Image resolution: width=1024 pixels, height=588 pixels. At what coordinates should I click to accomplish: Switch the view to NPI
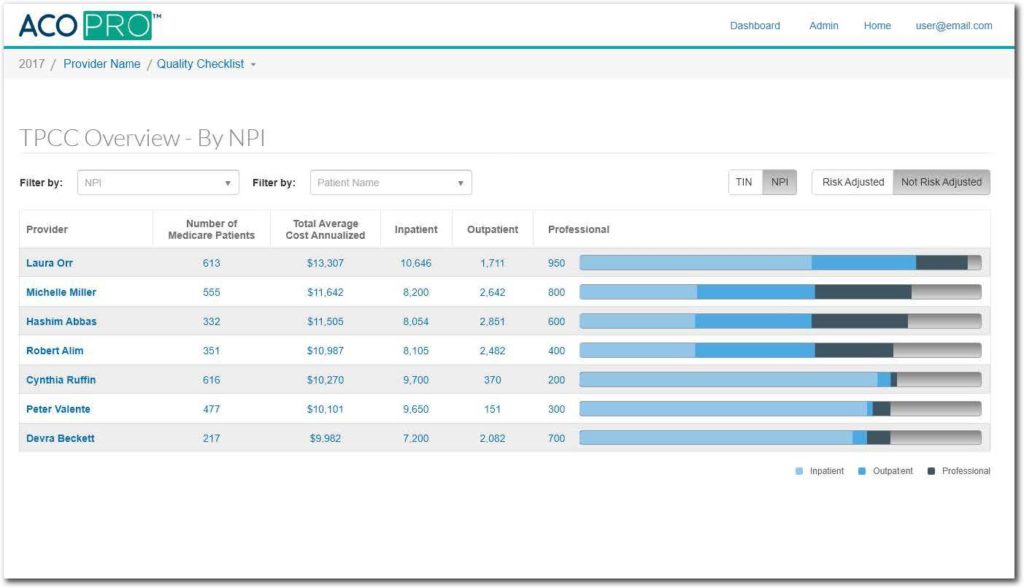[x=779, y=182]
